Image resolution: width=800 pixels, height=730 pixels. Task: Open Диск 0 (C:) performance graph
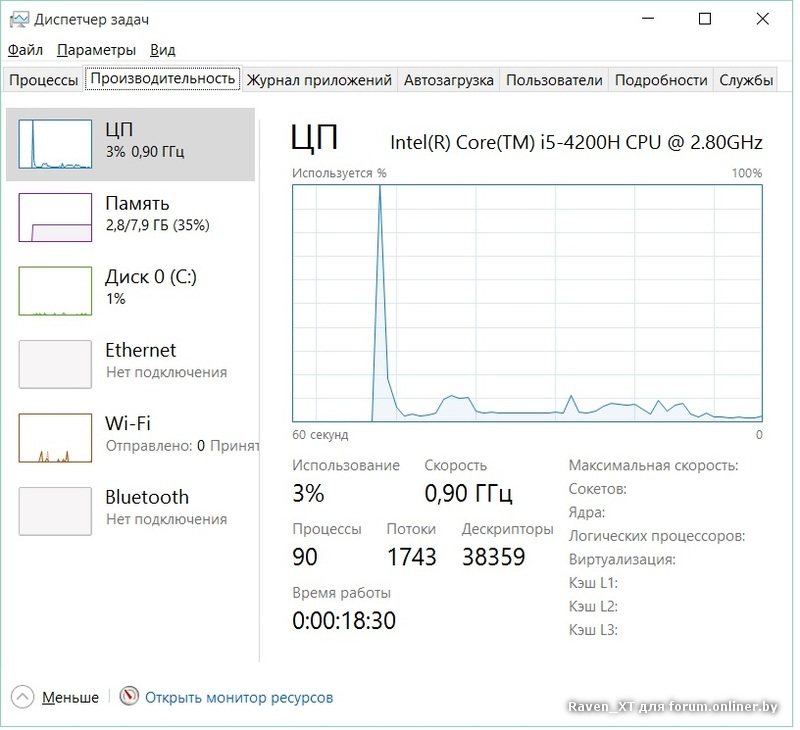coord(55,290)
